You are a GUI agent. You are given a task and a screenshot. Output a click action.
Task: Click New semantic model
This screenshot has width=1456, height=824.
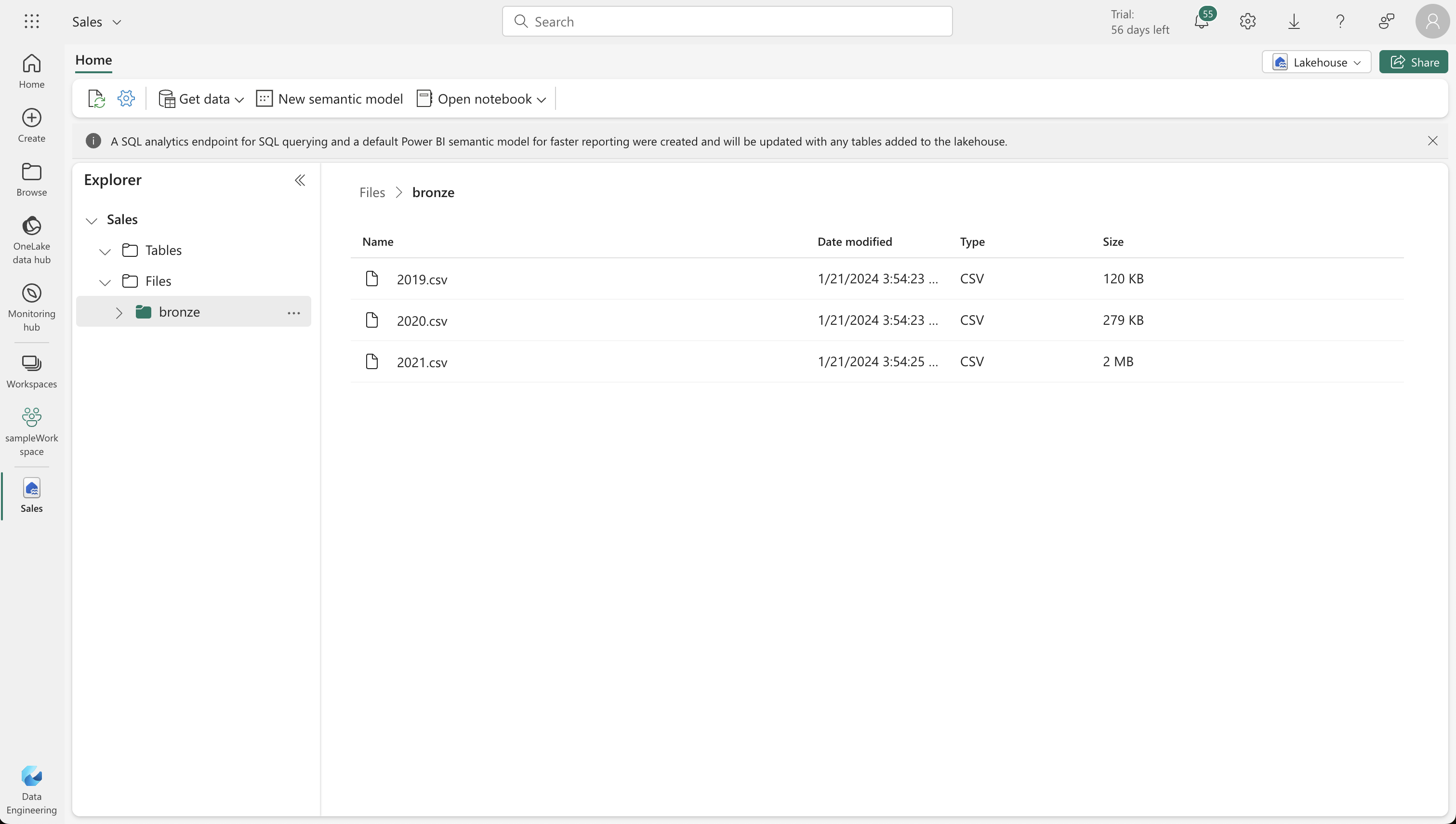point(329,99)
